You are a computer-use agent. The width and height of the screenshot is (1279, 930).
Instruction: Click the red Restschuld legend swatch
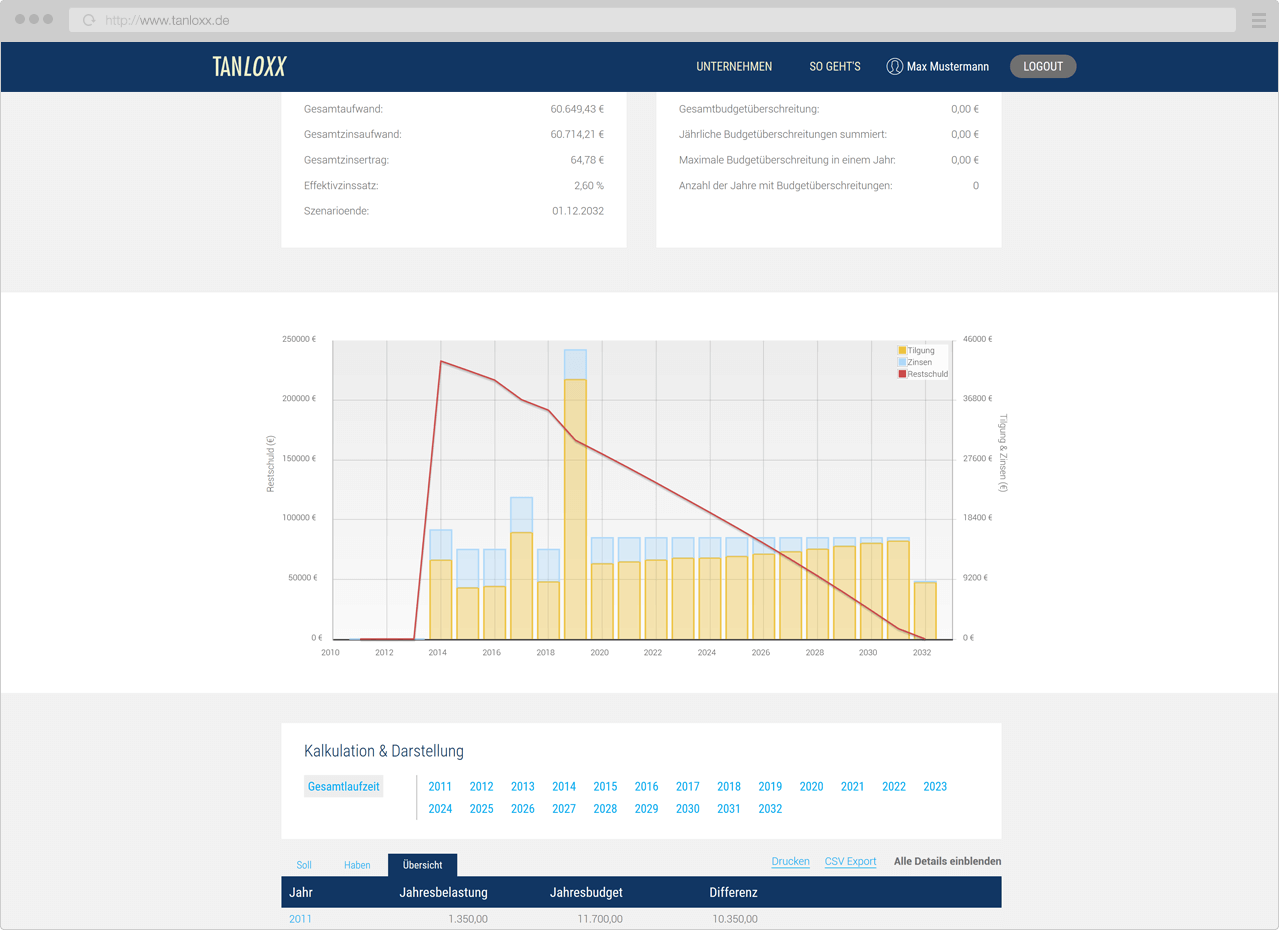[x=902, y=374]
